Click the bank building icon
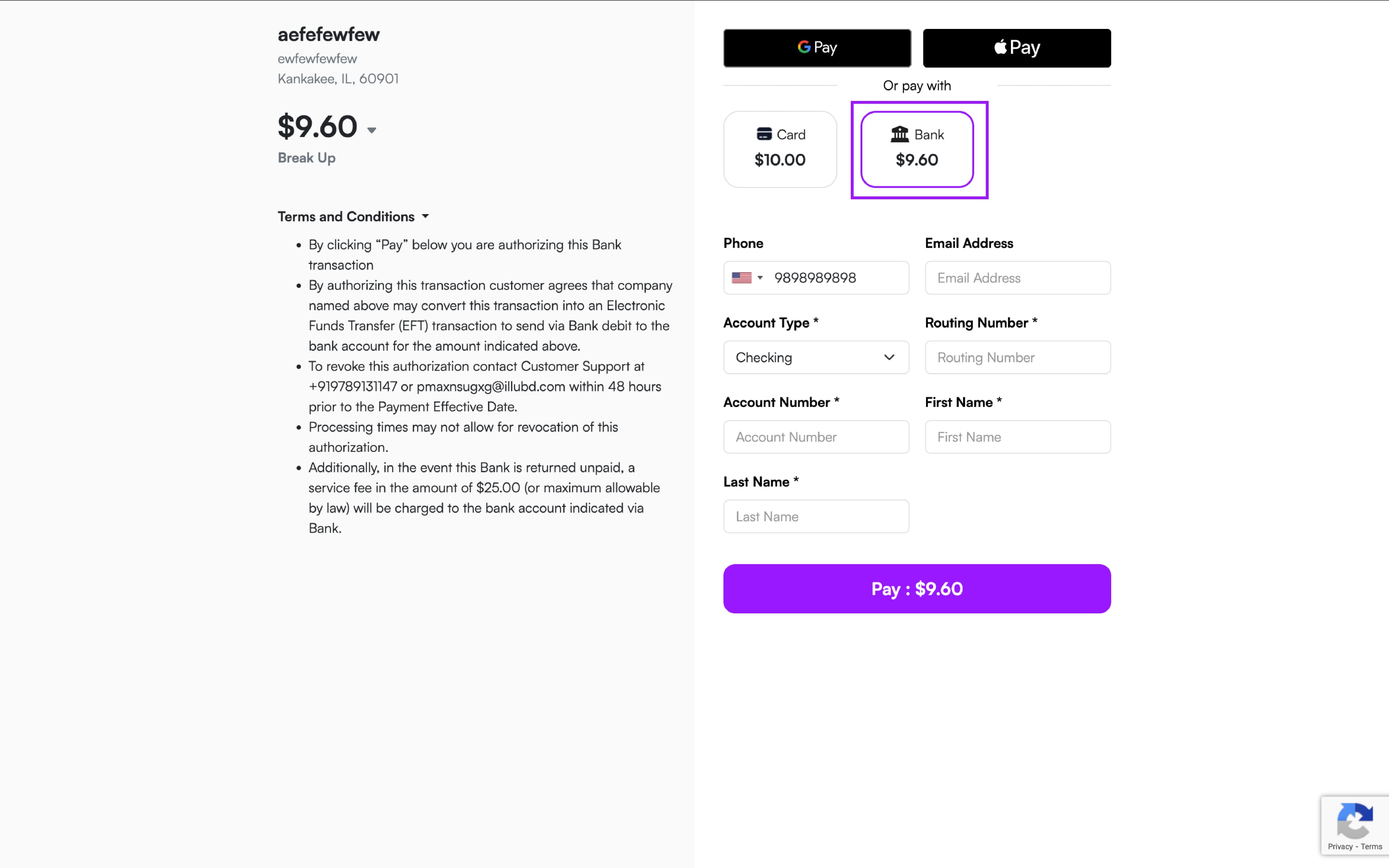Image resolution: width=1389 pixels, height=868 pixels. coord(899,134)
